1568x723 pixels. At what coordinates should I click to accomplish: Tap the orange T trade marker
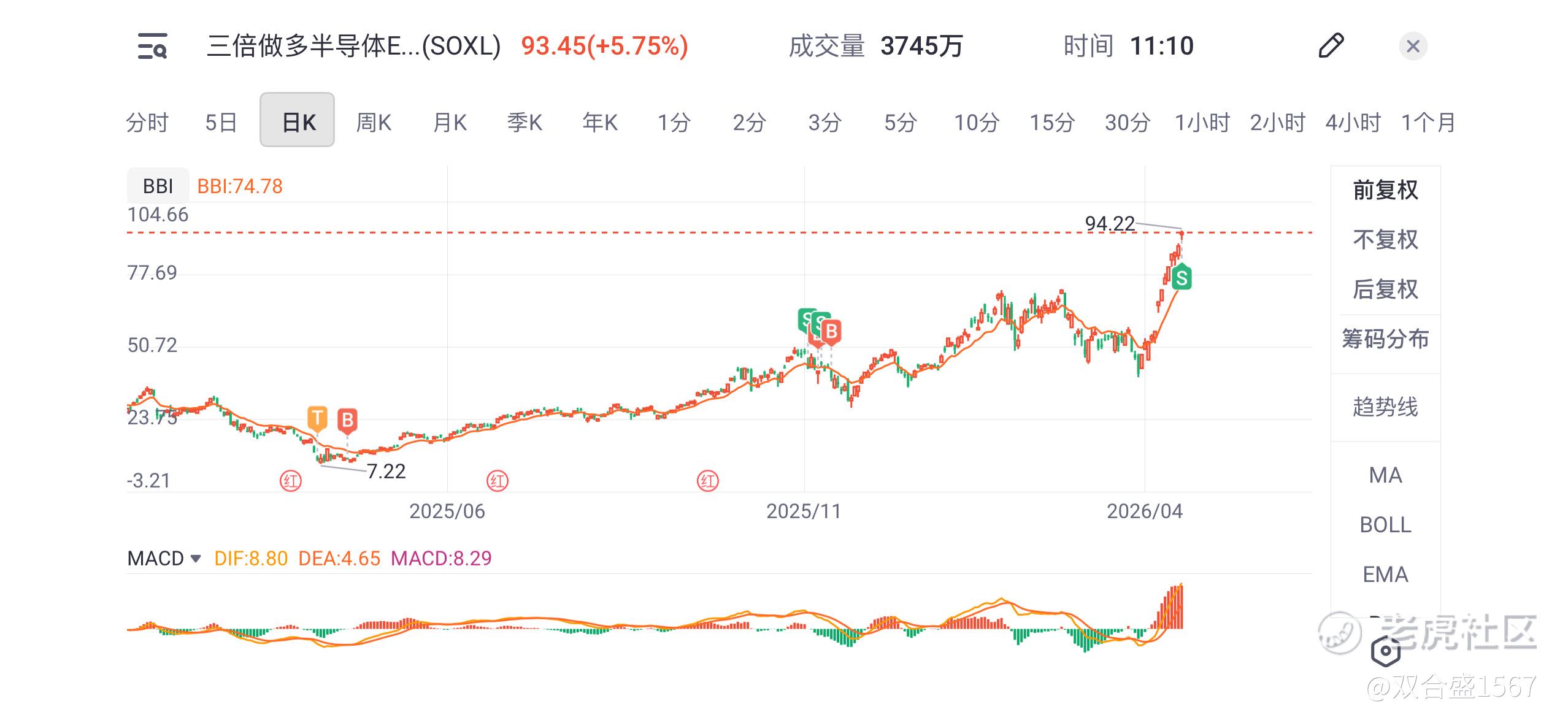[x=317, y=419]
